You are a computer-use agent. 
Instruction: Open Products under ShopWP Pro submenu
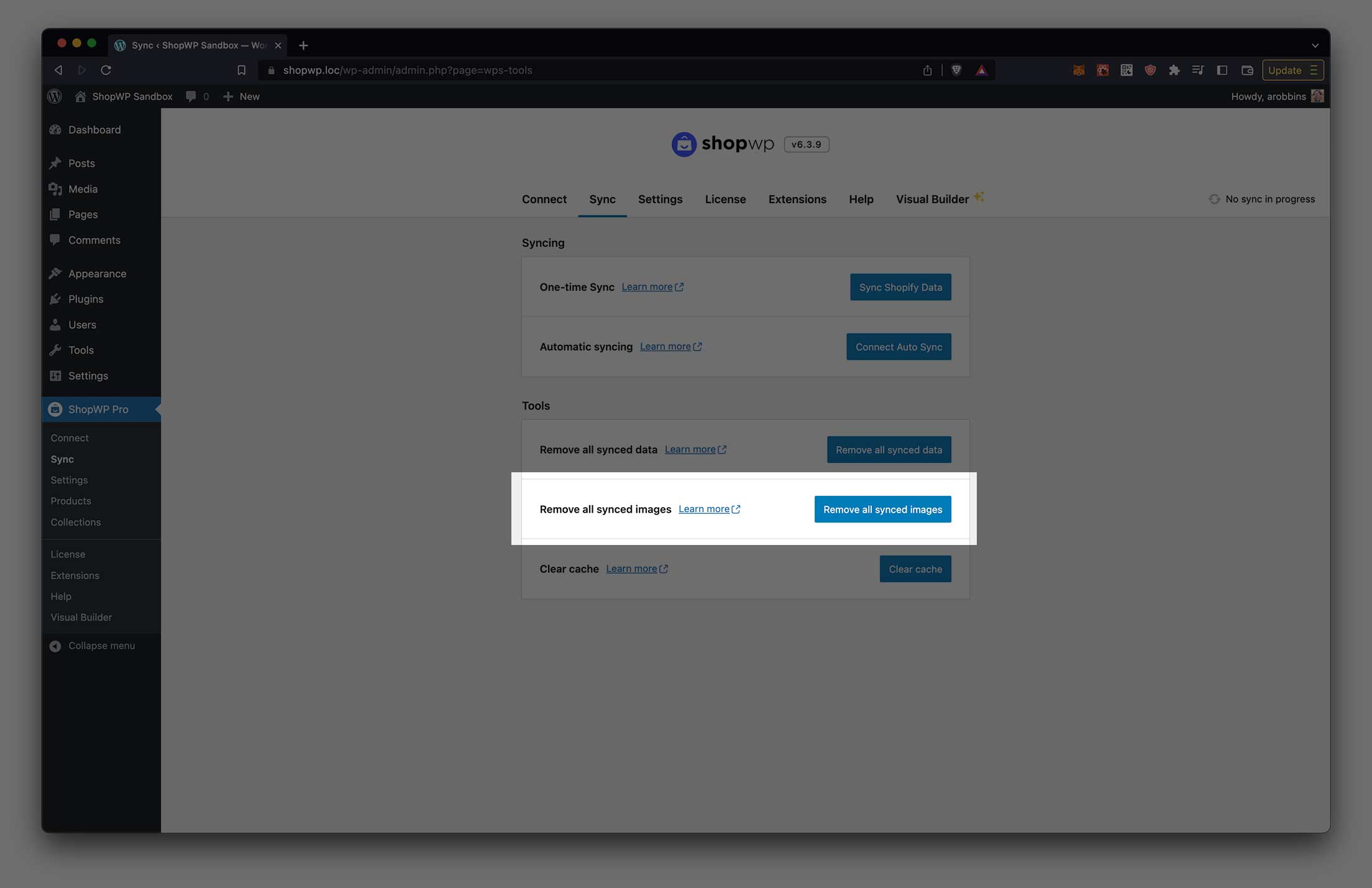pyautogui.click(x=71, y=501)
